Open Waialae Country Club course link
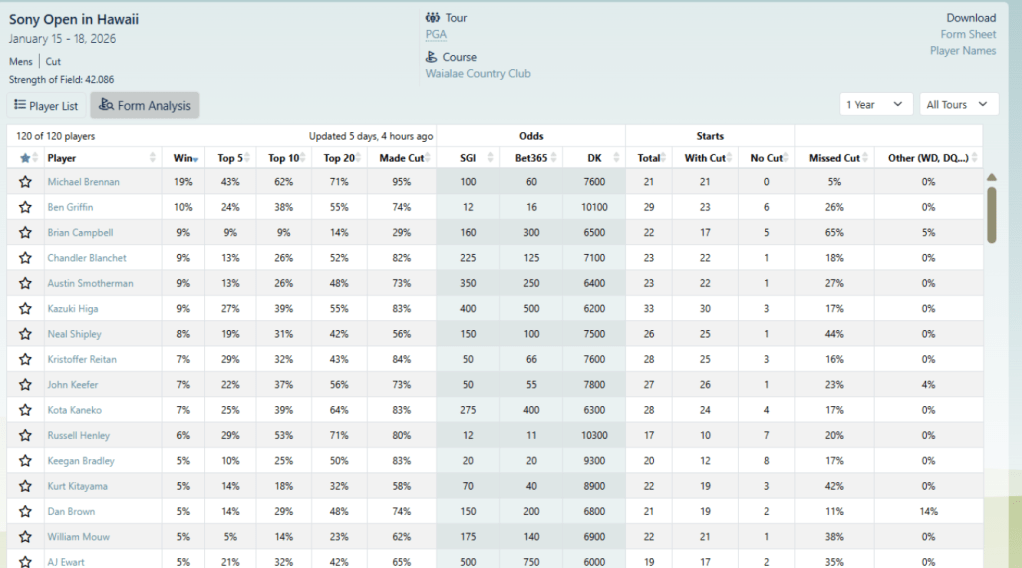The width and height of the screenshot is (1022, 568). (478, 74)
